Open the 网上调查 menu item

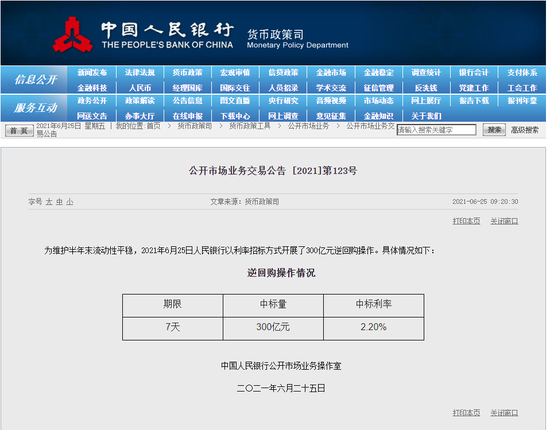click(x=283, y=116)
